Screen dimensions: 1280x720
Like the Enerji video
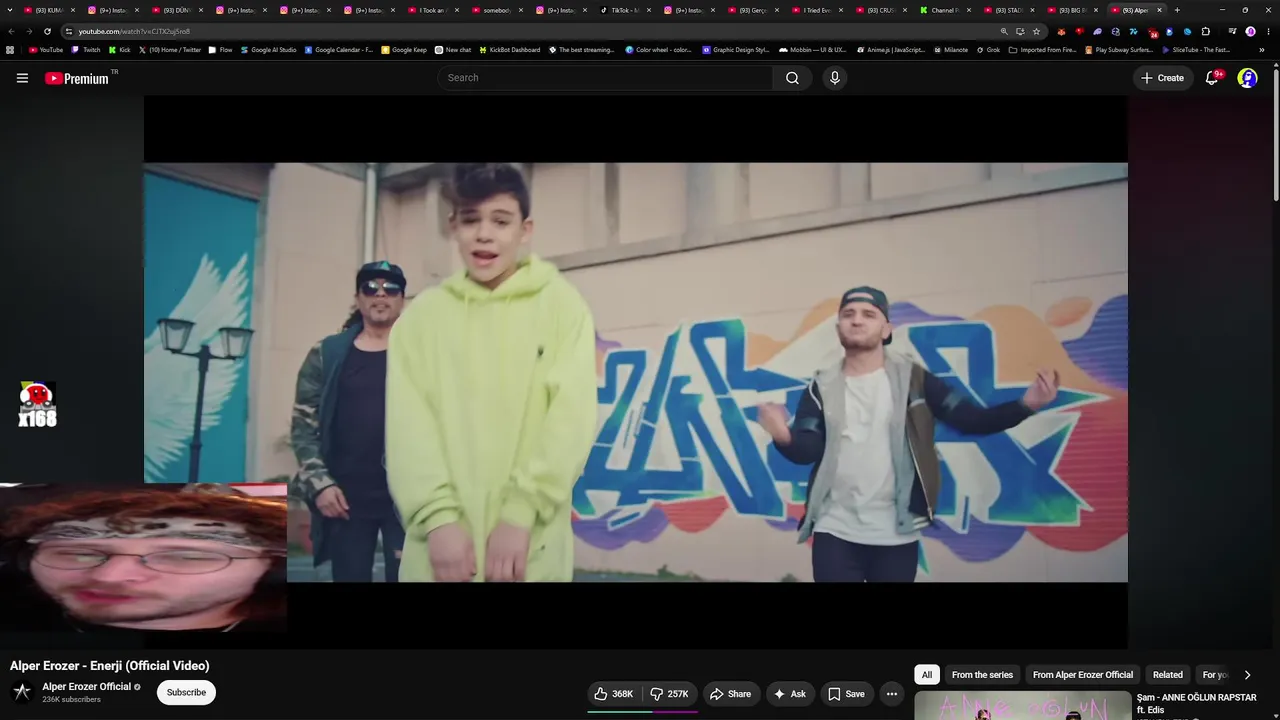614,694
